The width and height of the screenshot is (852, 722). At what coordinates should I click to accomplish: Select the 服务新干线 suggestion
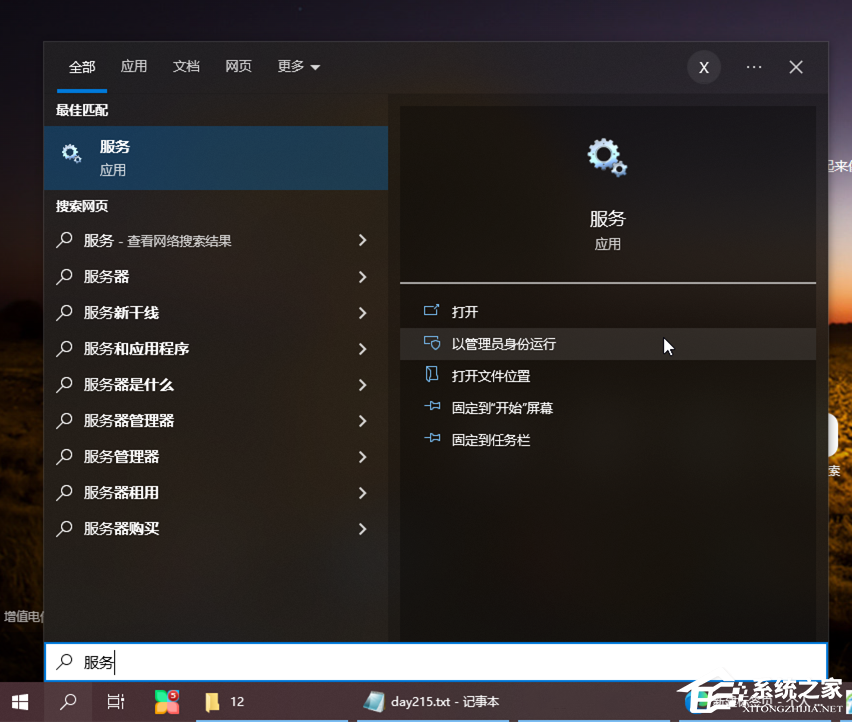(216, 312)
